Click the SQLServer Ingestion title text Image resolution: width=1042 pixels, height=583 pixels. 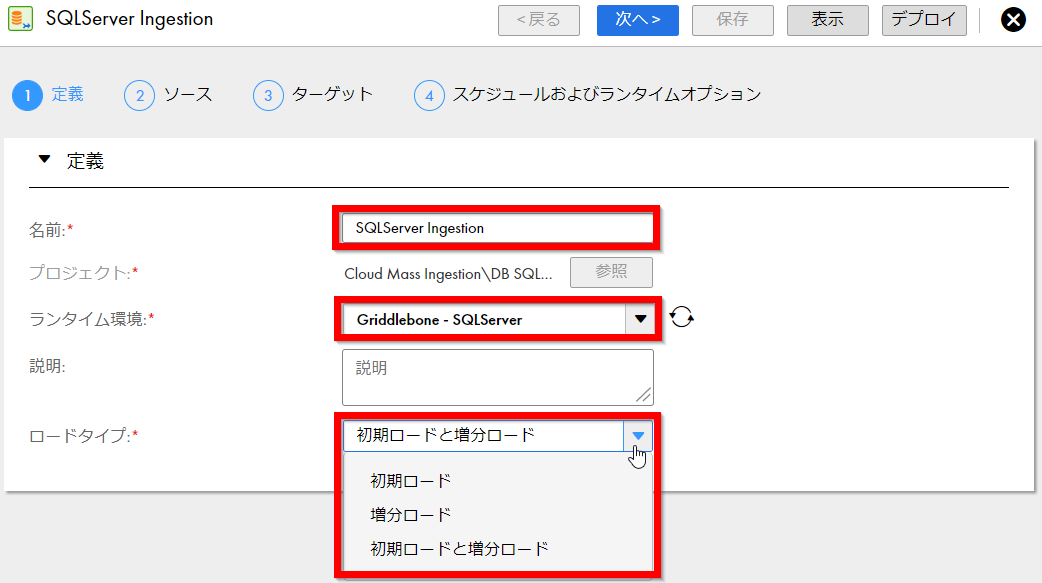point(130,19)
